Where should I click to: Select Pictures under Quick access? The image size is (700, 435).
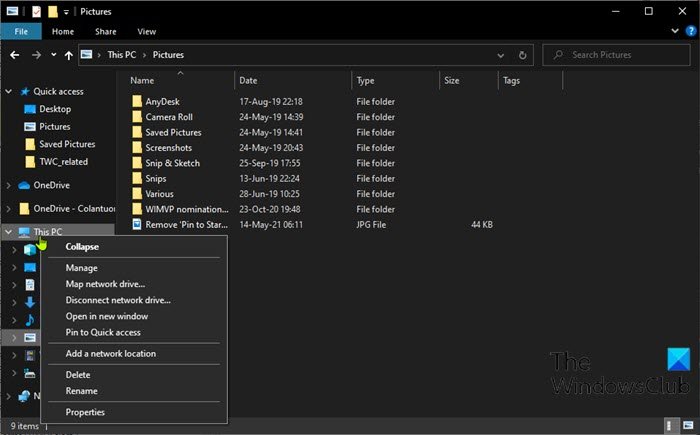54,127
